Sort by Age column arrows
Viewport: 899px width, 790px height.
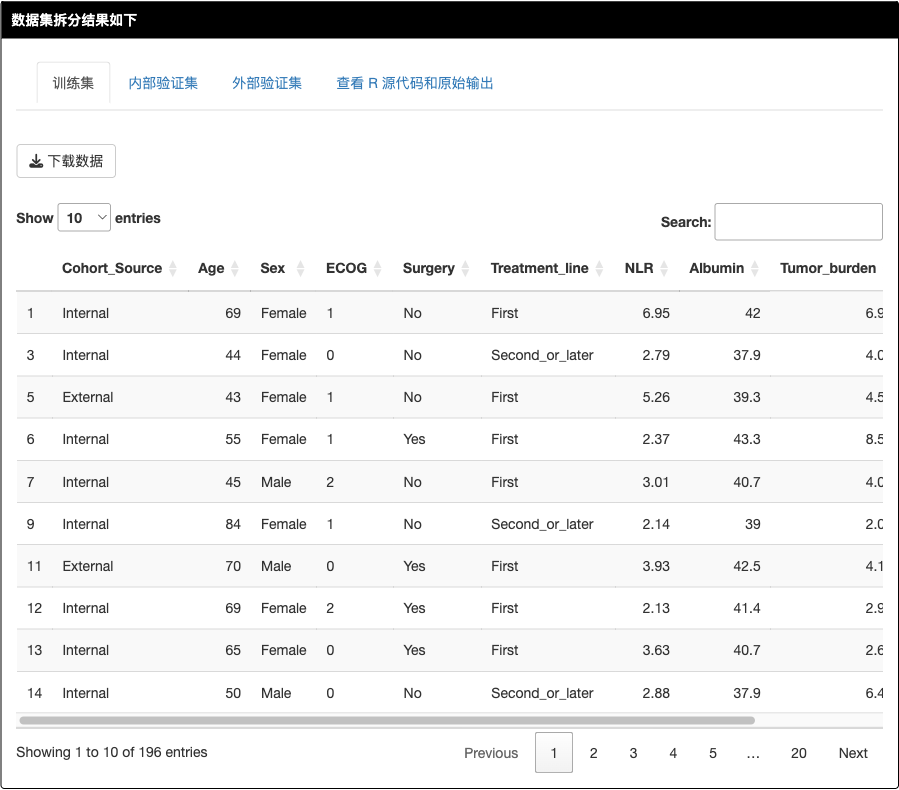click(x=234, y=268)
